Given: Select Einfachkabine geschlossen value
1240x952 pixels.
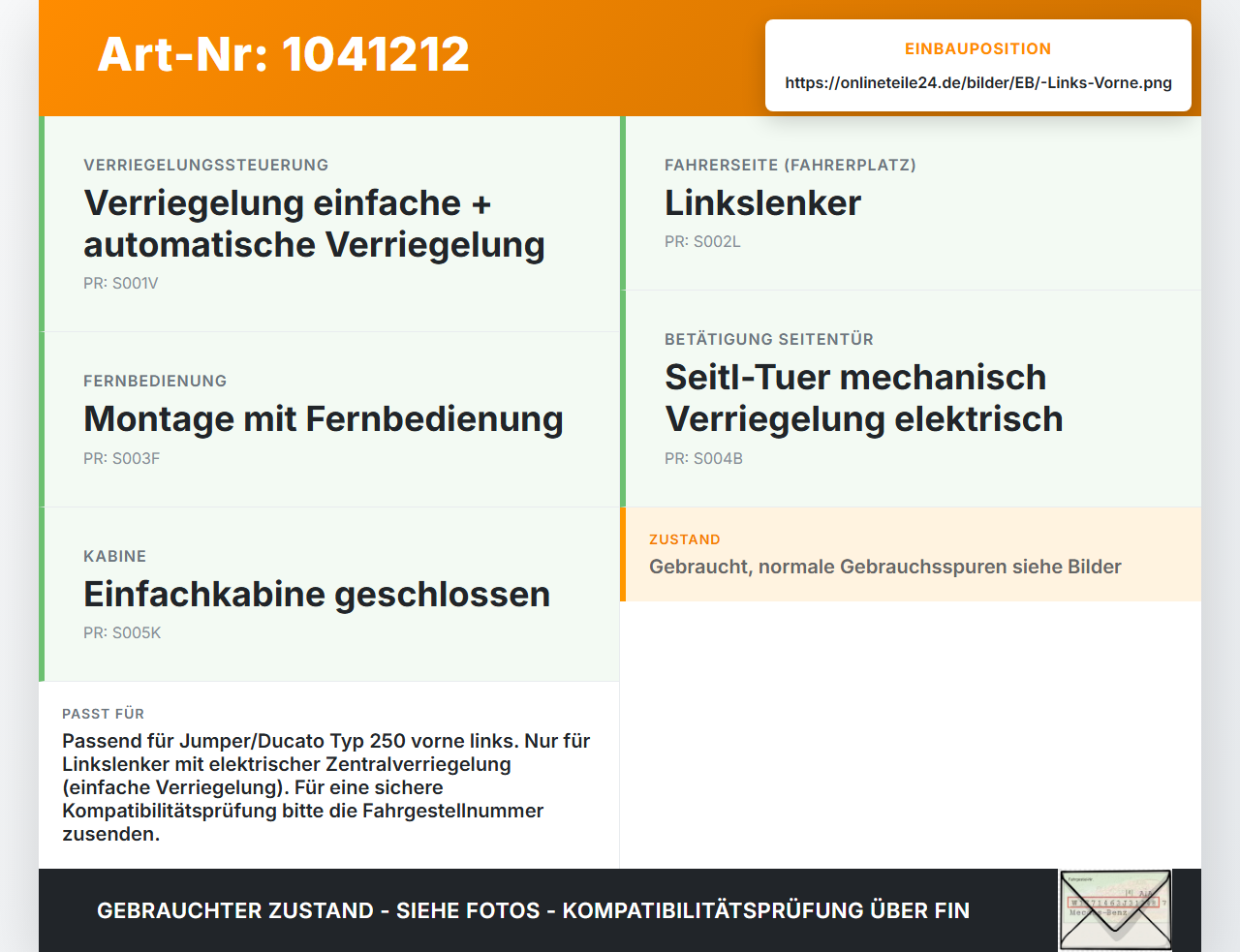Looking at the screenshot, I should (317, 595).
